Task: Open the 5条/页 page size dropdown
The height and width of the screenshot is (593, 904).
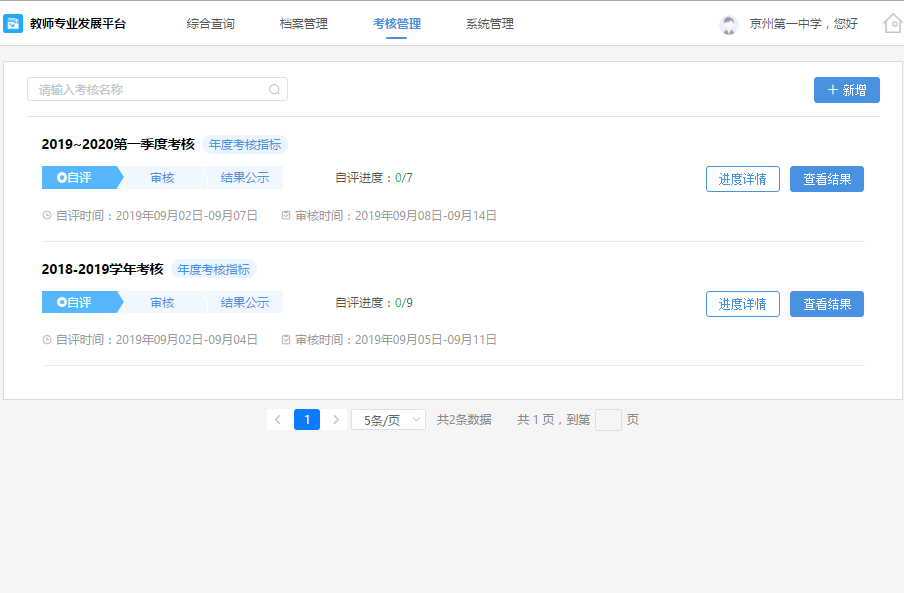Action: tap(388, 419)
